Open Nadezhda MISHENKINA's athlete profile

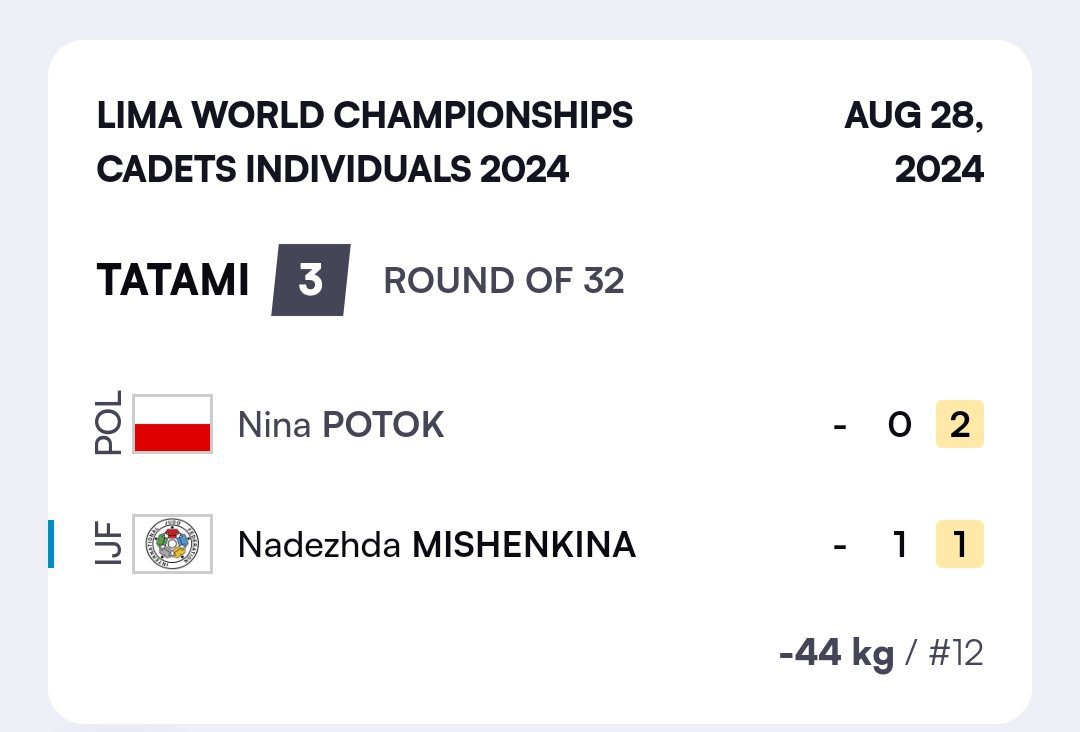point(436,545)
